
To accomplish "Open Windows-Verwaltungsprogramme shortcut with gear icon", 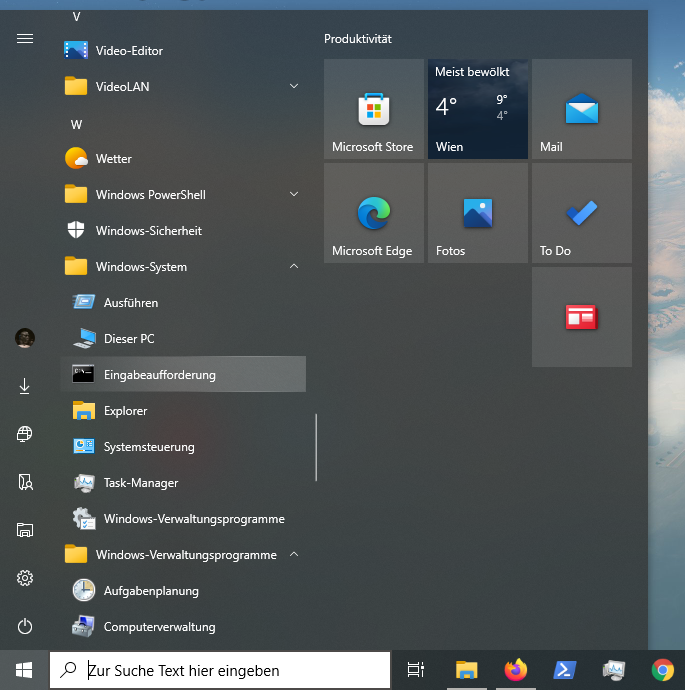I will point(183,519).
